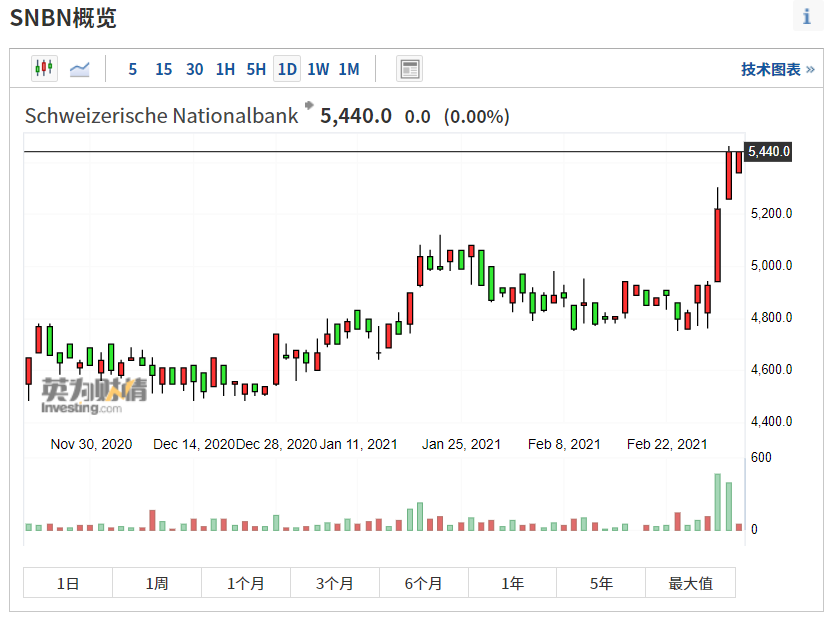Select the 1日 time range tab

click(x=68, y=583)
